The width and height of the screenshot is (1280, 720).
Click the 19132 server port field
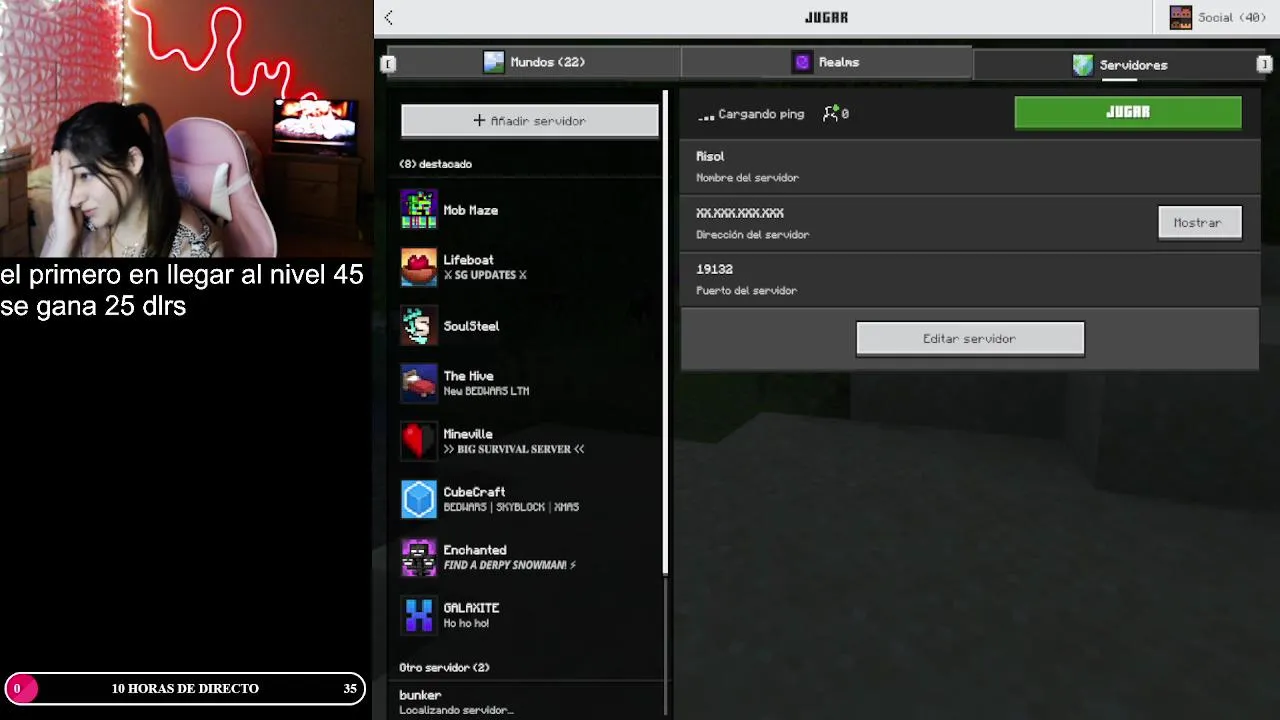tap(970, 279)
